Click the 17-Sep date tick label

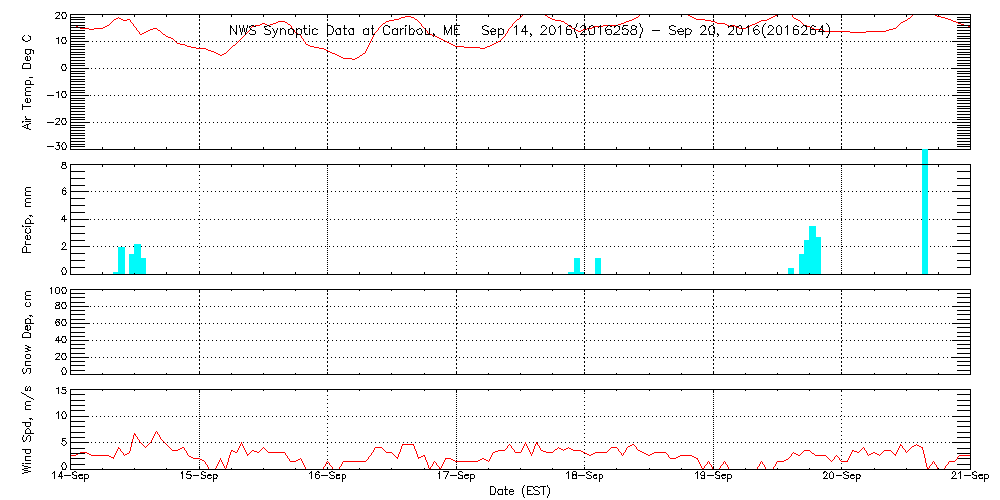[x=456, y=477]
